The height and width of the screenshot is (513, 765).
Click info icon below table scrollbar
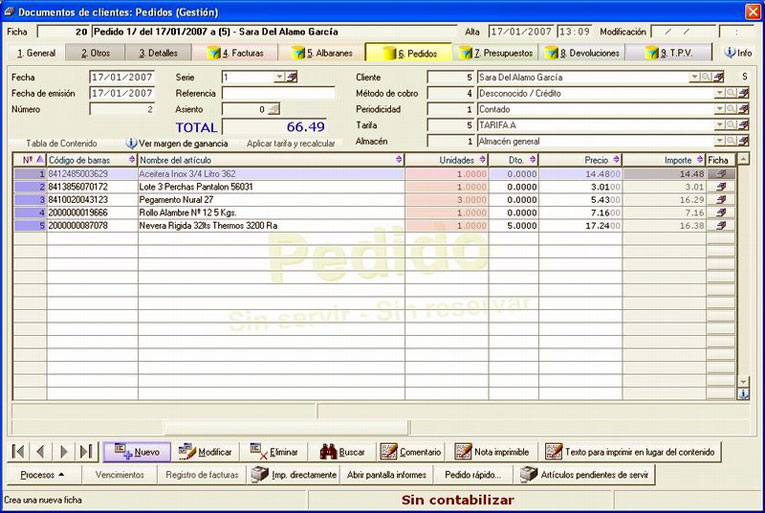(x=743, y=393)
